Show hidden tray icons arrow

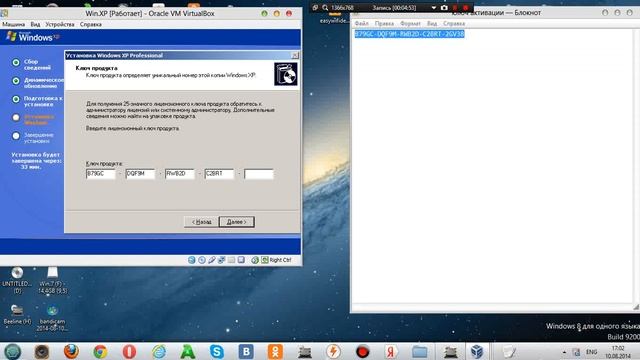[564, 352]
